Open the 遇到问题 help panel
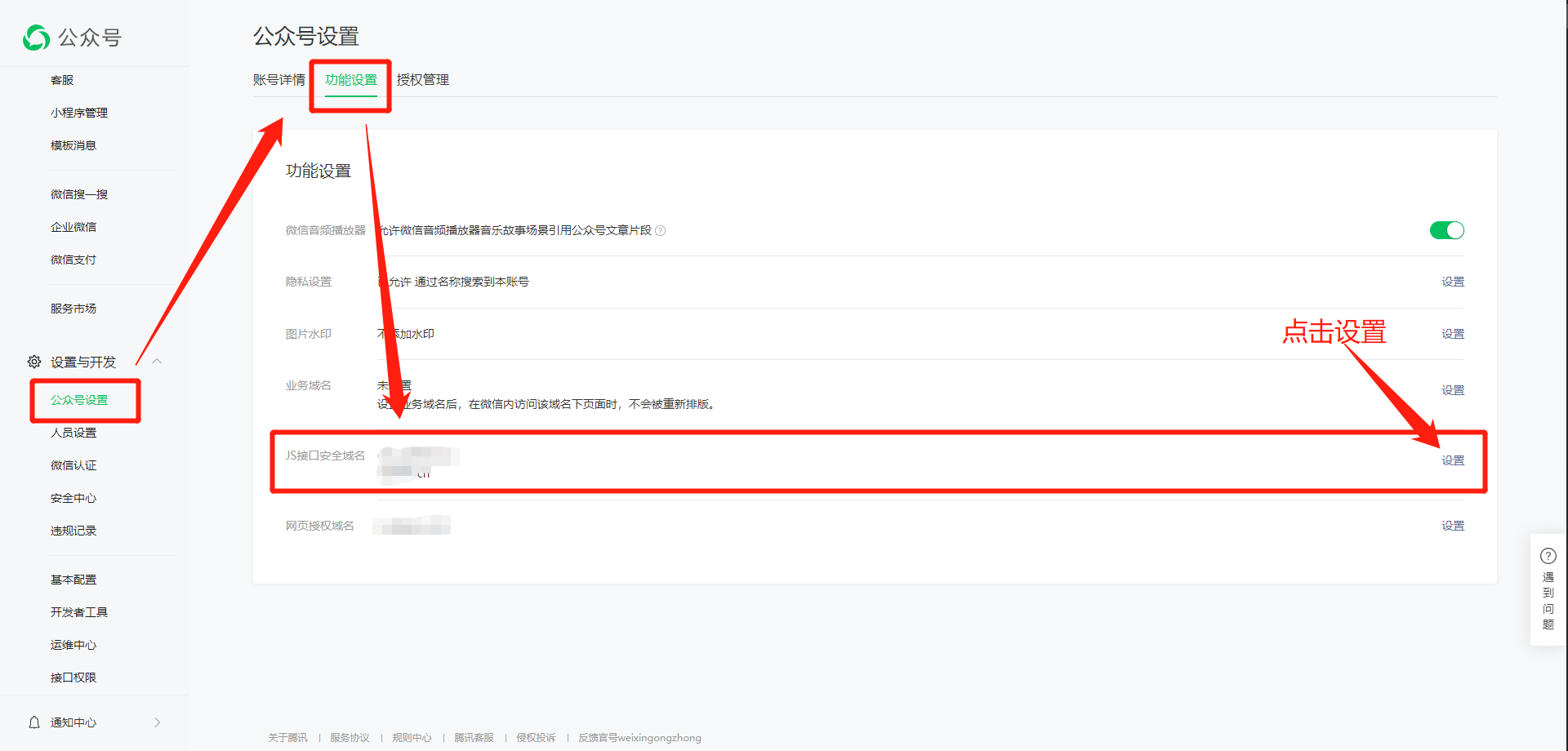Viewport: 1568px width, 751px height. (x=1548, y=589)
